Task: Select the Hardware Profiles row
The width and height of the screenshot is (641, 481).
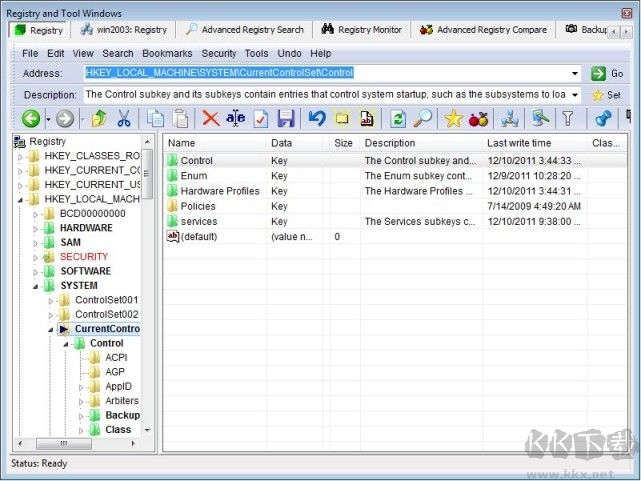Action: [x=394, y=191]
